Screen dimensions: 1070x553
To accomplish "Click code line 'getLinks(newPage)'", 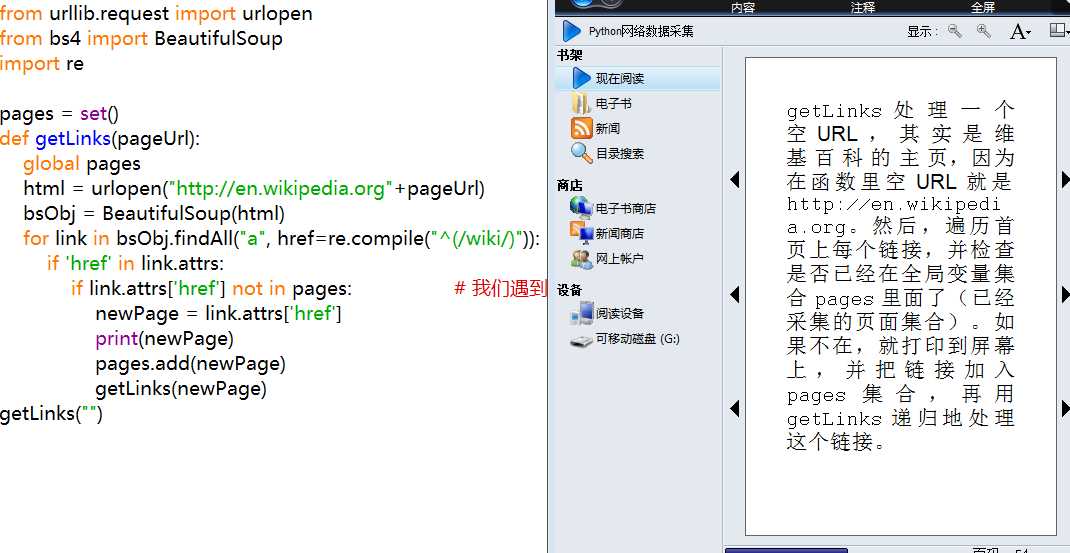I will (181, 389).
